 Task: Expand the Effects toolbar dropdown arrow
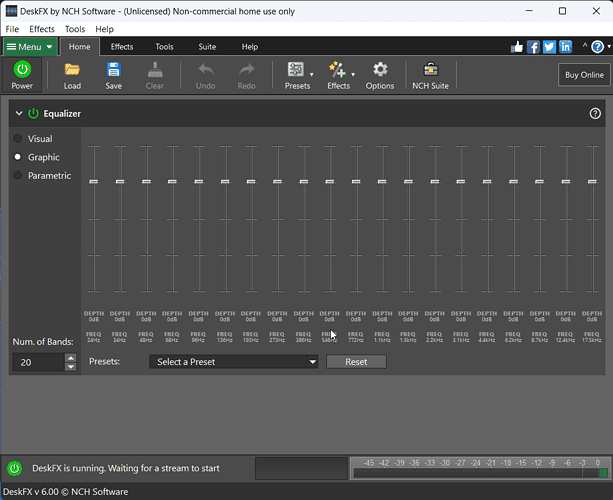[353, 74]
